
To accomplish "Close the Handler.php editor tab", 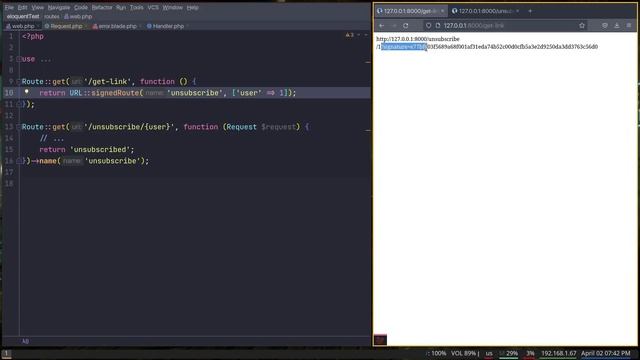I will [x=187, y=26].
